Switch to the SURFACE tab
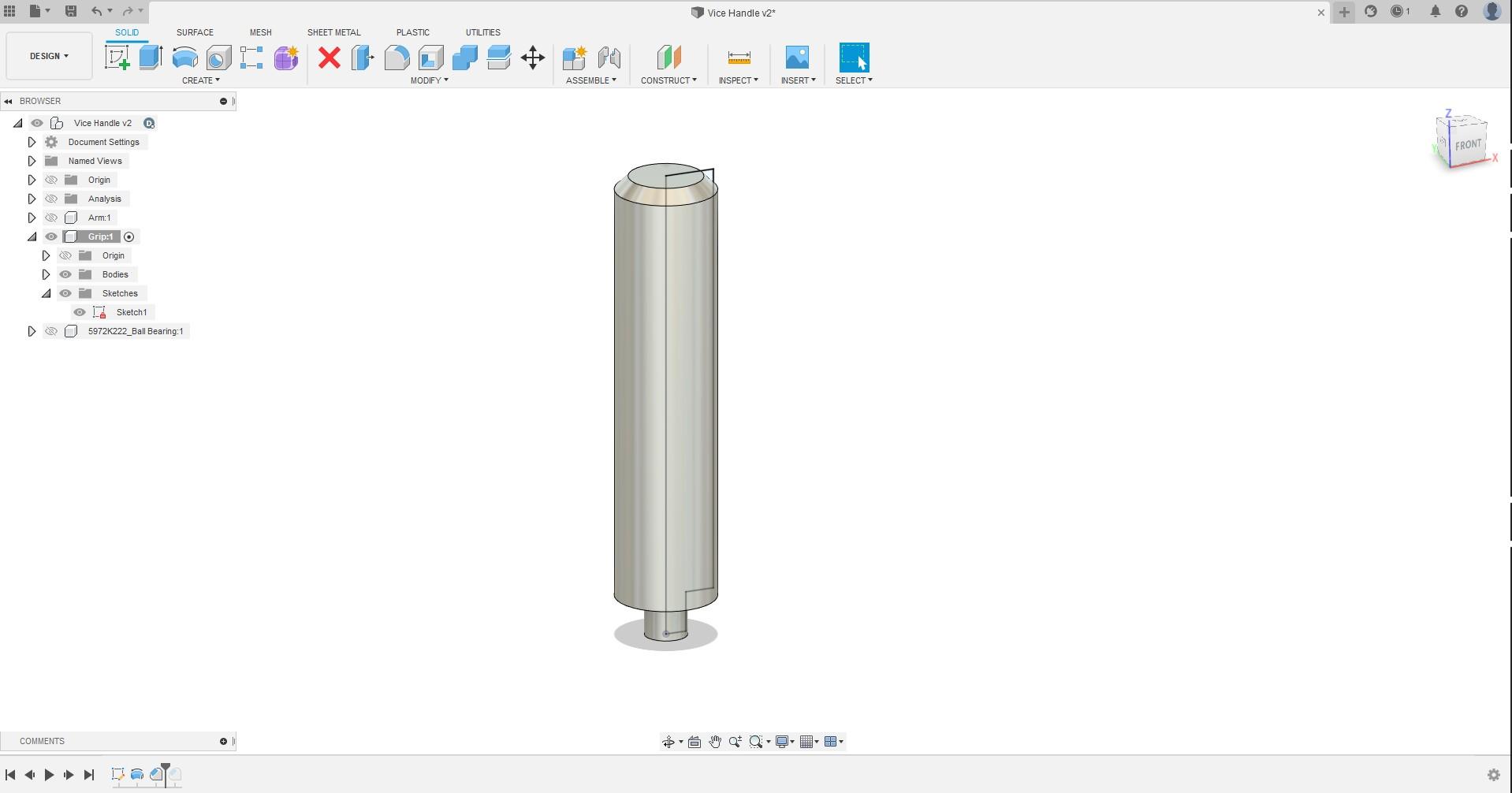This screenshot has height=793, width=1512. [195, 32]
